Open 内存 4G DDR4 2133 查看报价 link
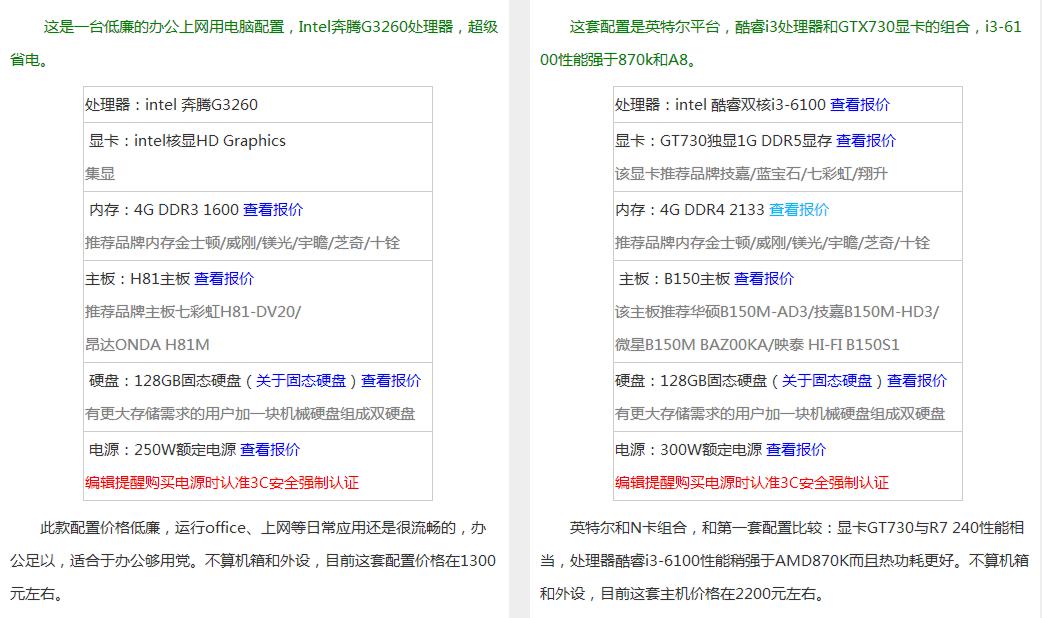The width and height of the screenshot is (1042, 618). tap(800, 208)
